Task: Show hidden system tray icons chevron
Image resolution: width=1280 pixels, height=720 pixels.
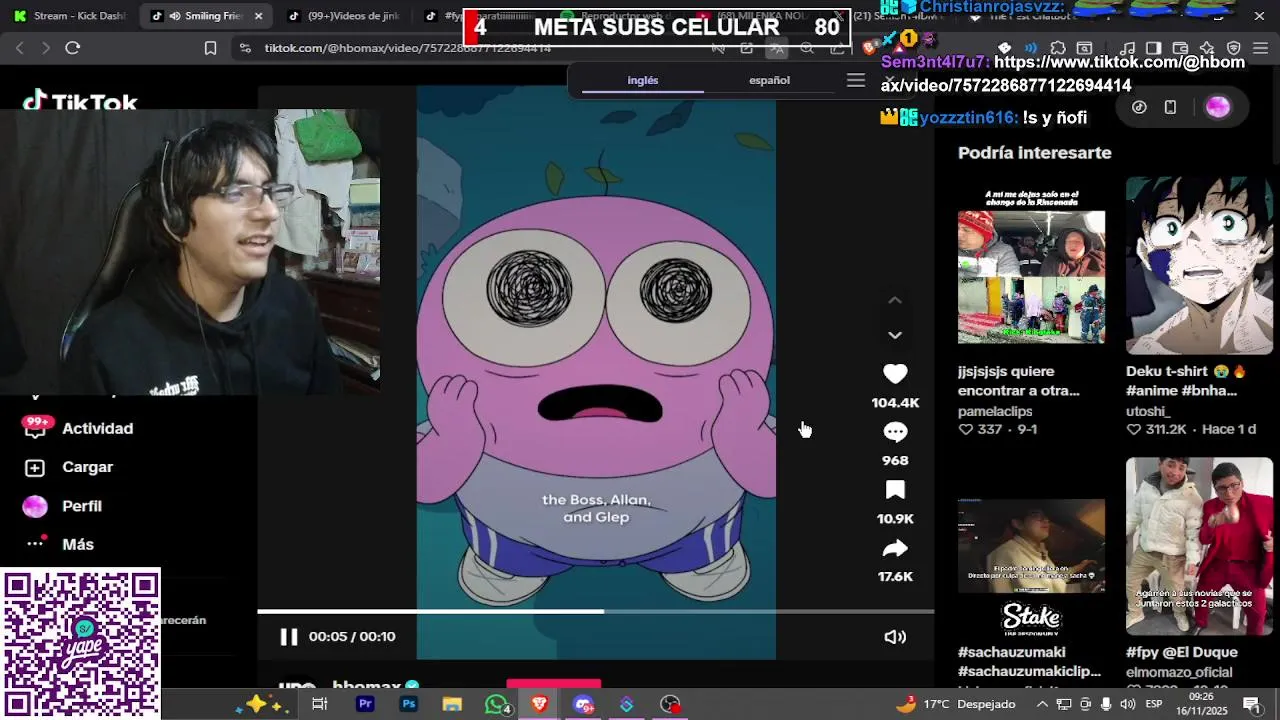Action: point(1042,704)
